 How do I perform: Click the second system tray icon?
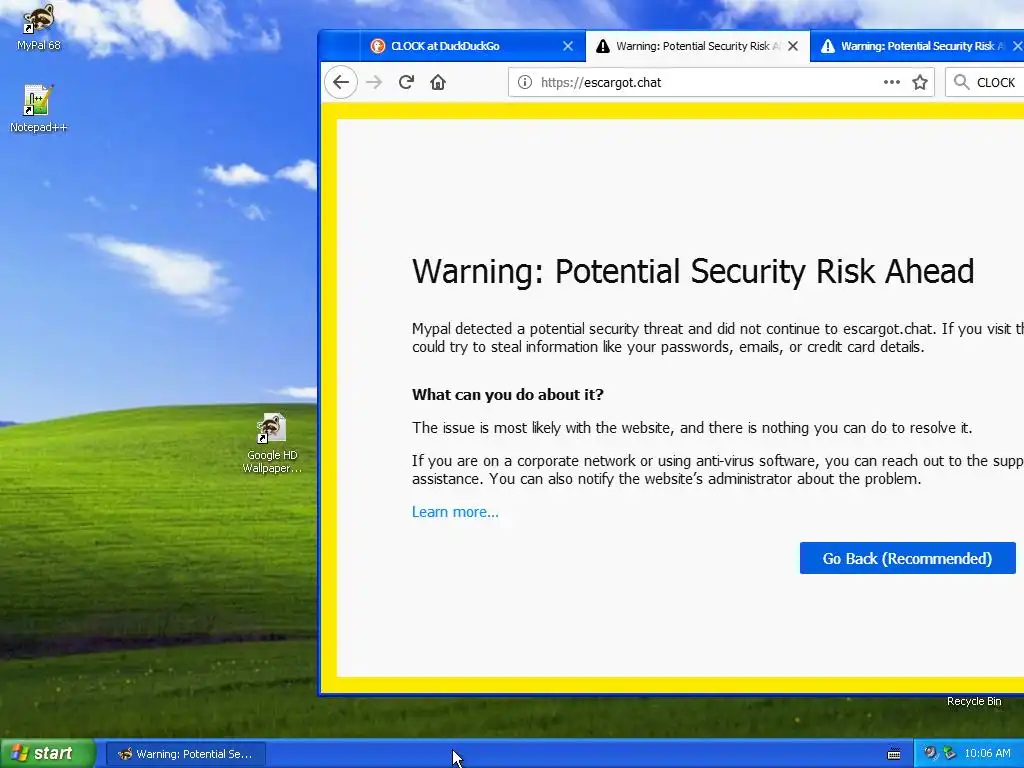(949, 754)
